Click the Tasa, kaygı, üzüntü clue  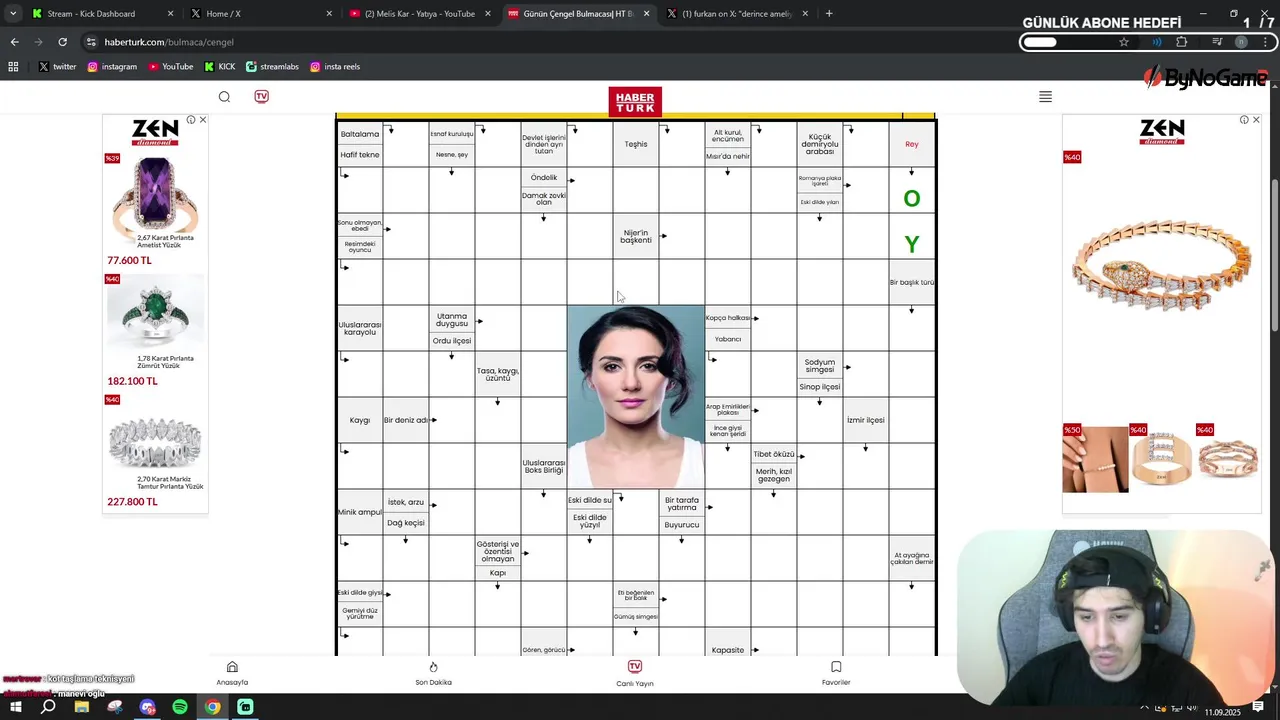pos(498,374)
